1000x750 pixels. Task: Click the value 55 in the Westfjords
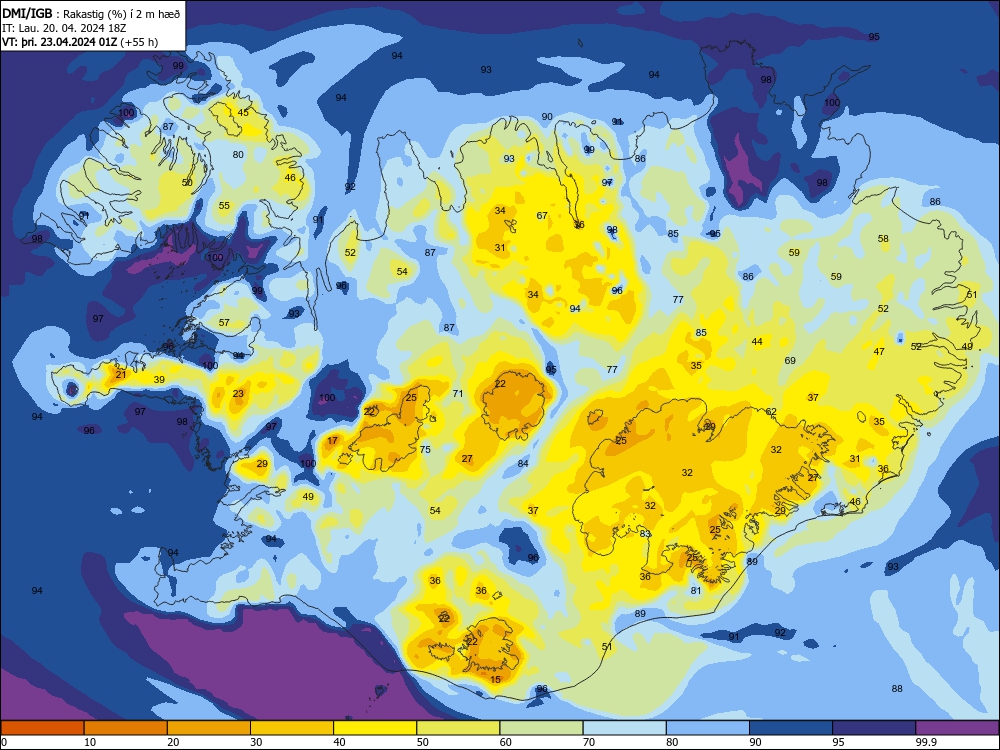(224, 205)
